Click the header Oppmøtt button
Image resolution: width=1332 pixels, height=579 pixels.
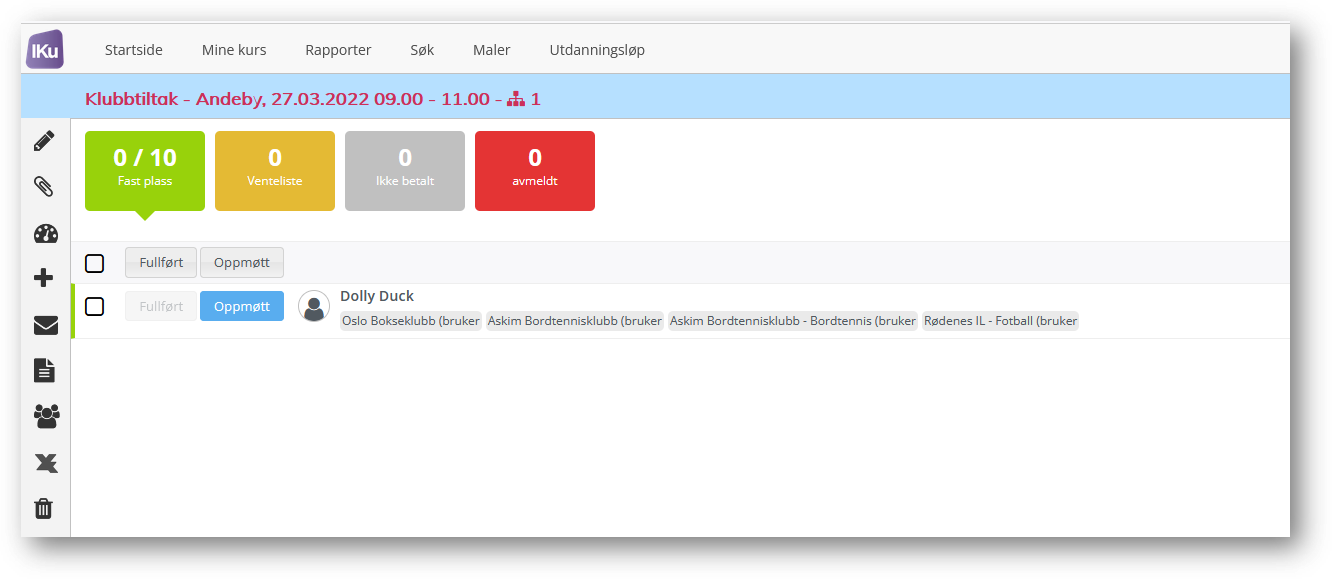click(x=242, y=263)
